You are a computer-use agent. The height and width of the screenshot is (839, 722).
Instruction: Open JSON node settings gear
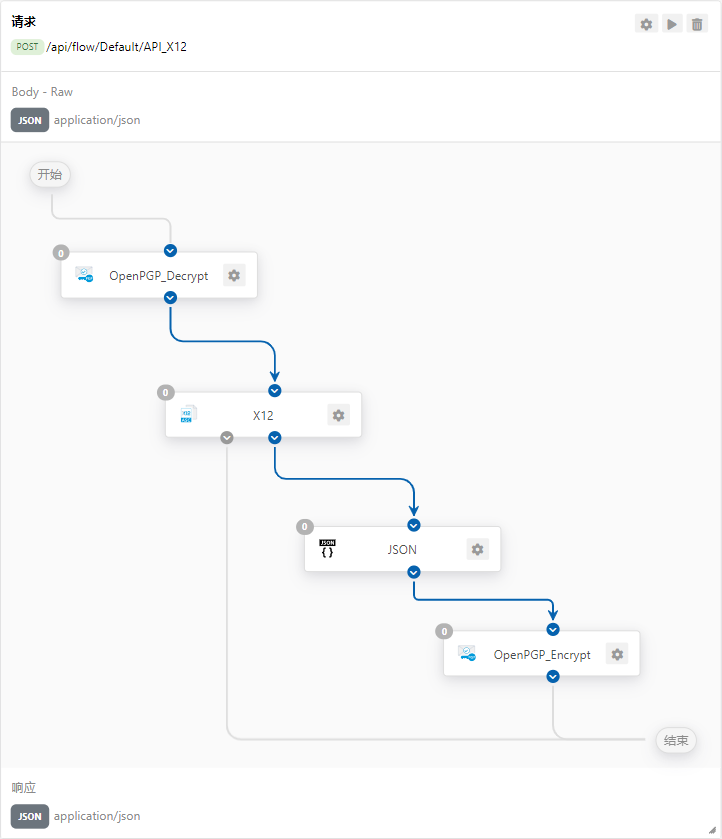477,549
